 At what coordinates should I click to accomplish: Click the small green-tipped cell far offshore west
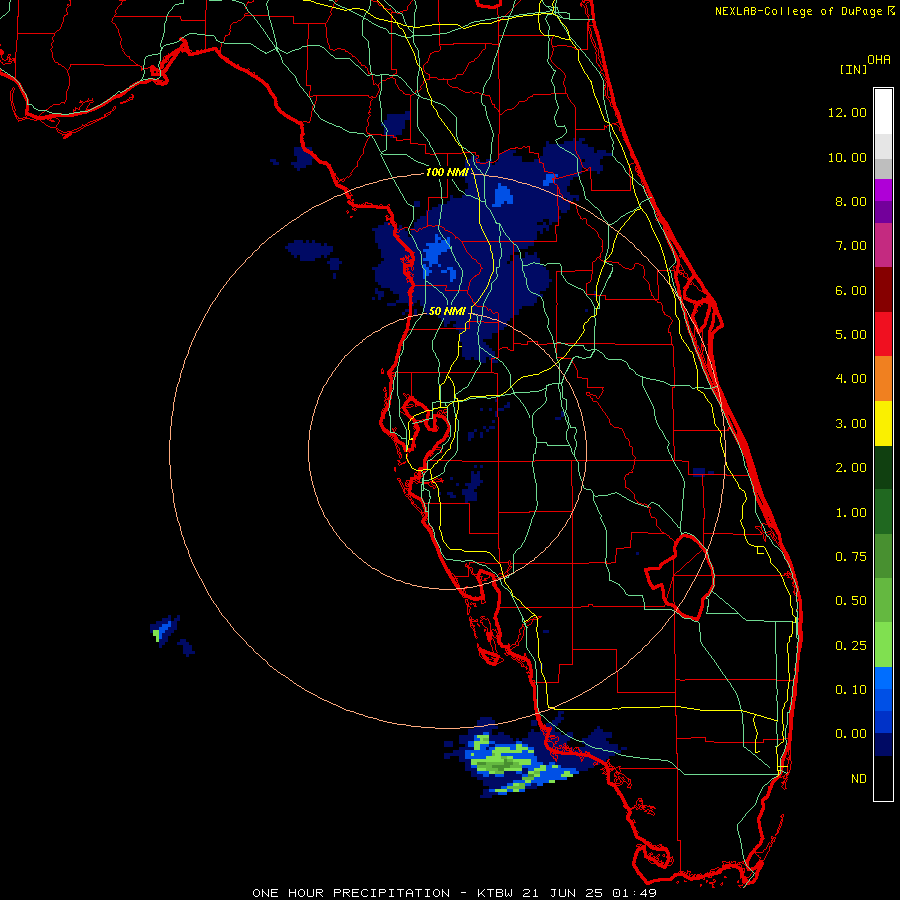[x=164, y=630]
